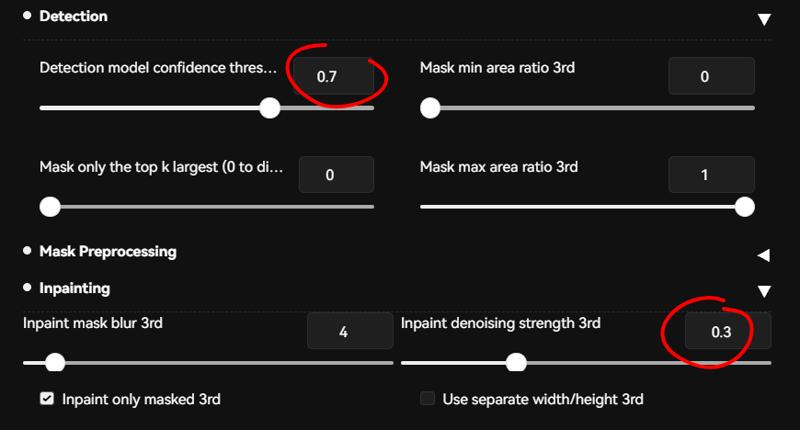Click the Detection section heading
This screenshot has width=800, height=430.
pos(73,16)
